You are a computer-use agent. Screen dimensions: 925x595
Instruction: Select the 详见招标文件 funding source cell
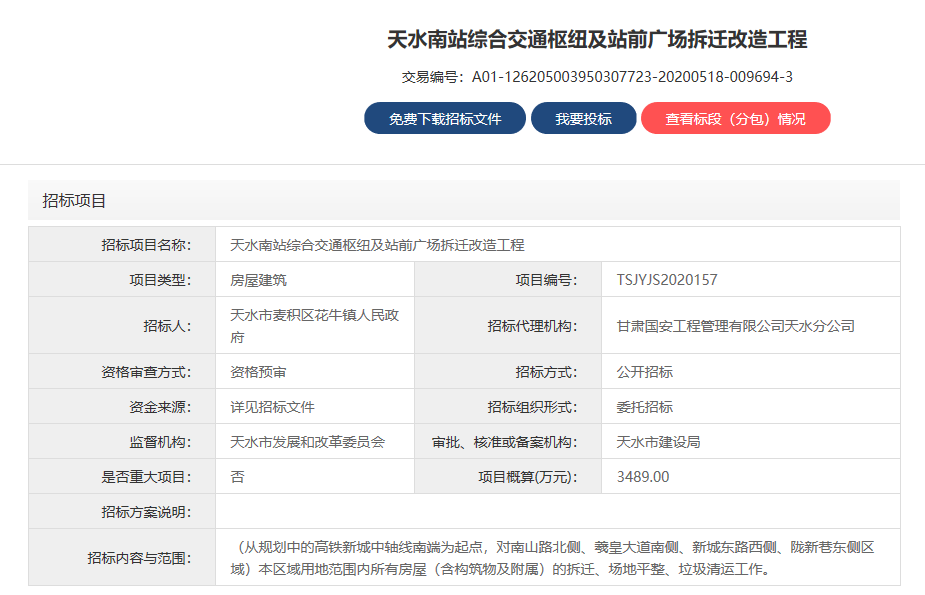[x=273, y=407]
